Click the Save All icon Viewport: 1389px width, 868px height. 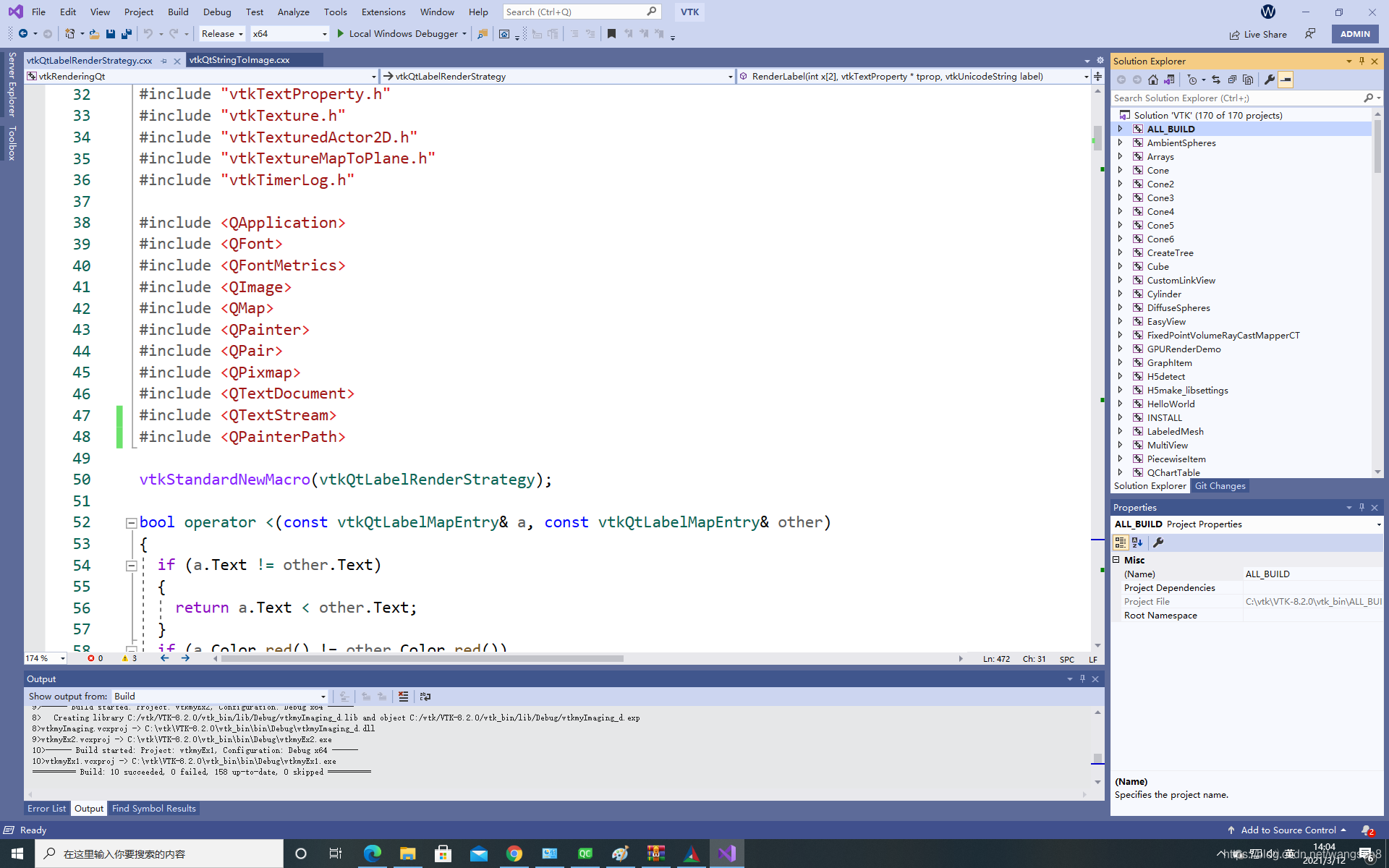tap(127, 33)
